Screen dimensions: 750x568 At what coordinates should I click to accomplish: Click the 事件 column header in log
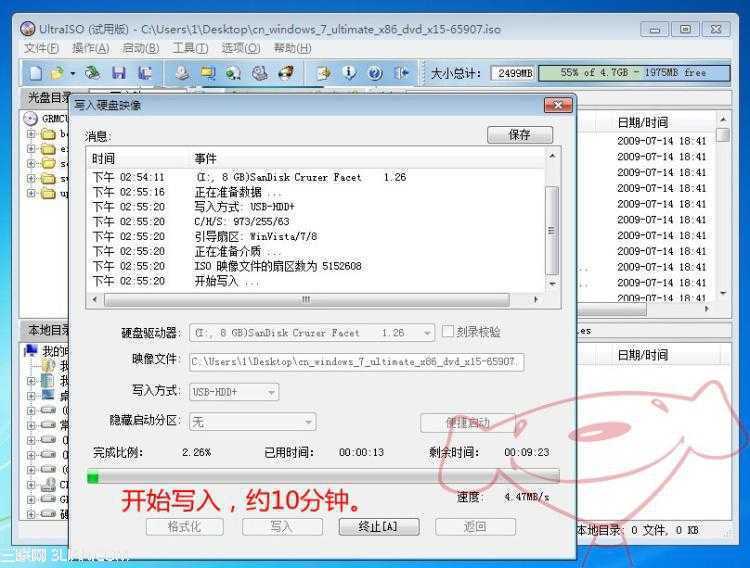206,159
